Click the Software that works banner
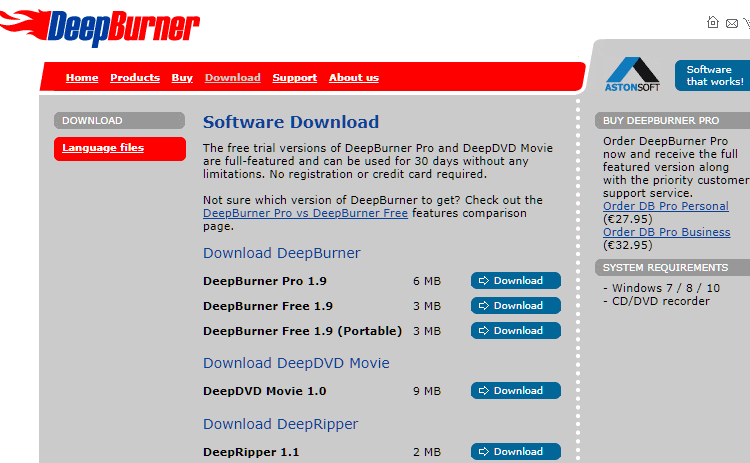This screenshot has height=463, width=750. click(x=714, y=75)
